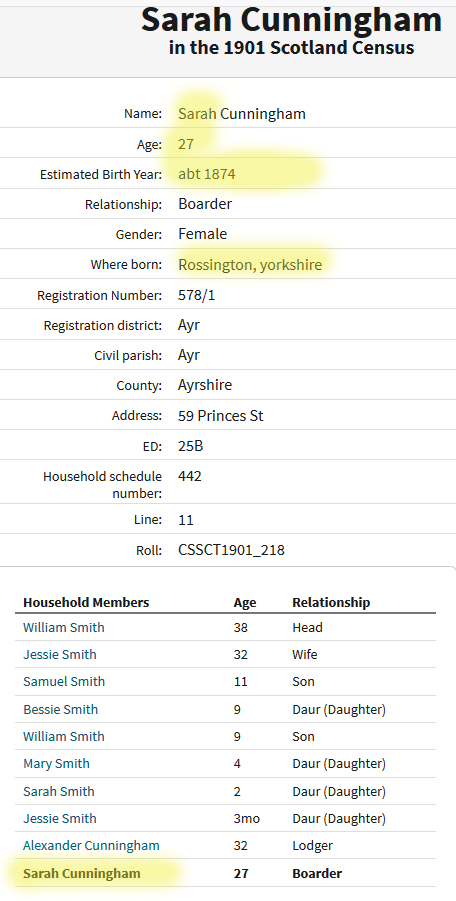Open William Smith son age 9 record
Image resolution: width=456 pixels, height=901 pixels.
(x=64, y=736)
